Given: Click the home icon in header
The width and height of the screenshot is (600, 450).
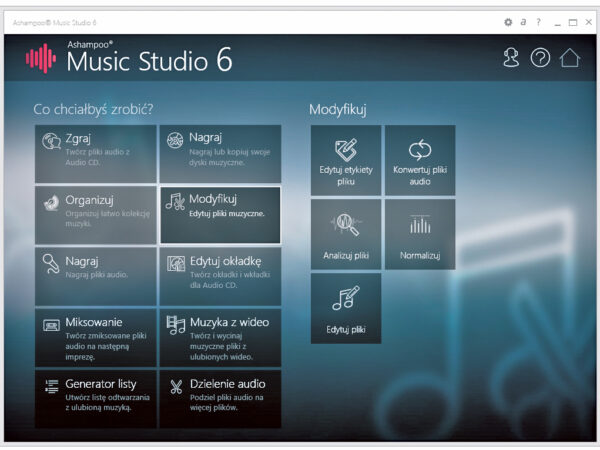Looking at the screenshot, I should (569, 58).
